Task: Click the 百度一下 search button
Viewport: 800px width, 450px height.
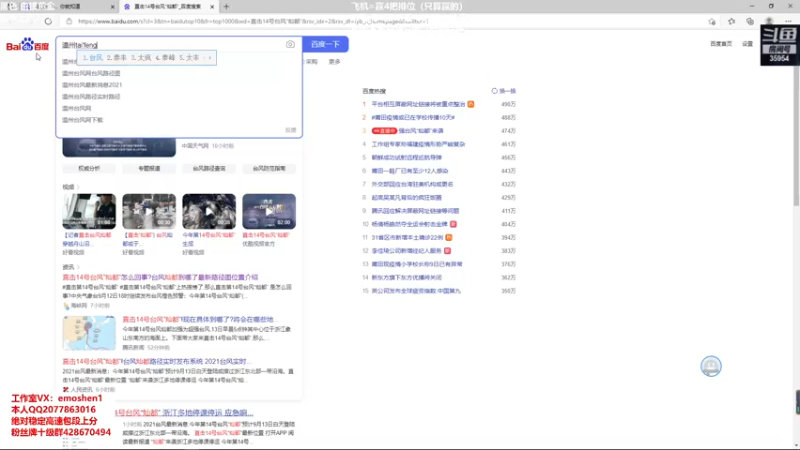Action: coord(326,44)
